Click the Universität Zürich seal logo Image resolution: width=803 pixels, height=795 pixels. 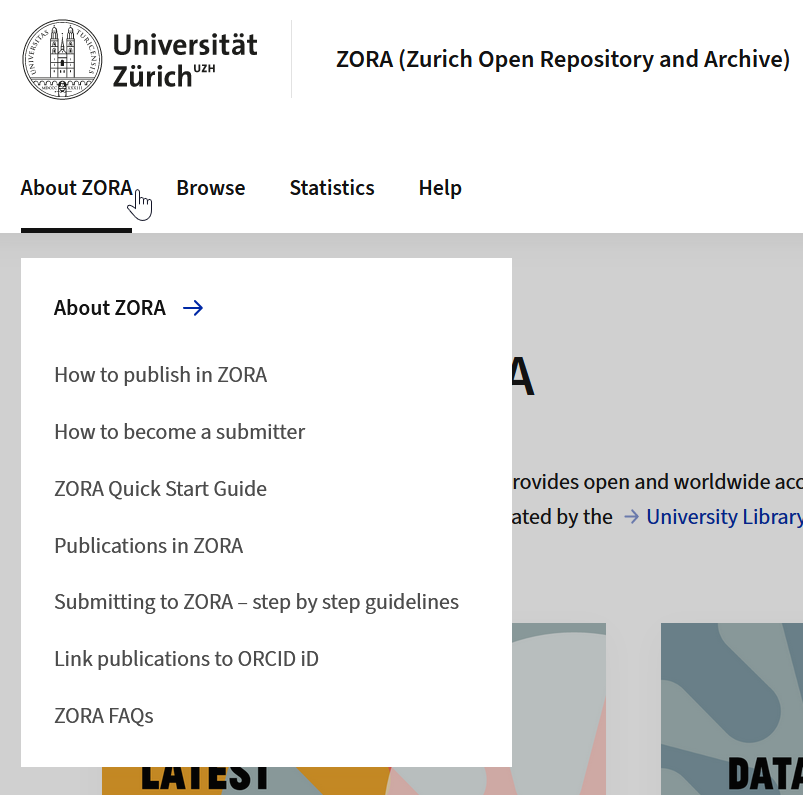(62, 59)
